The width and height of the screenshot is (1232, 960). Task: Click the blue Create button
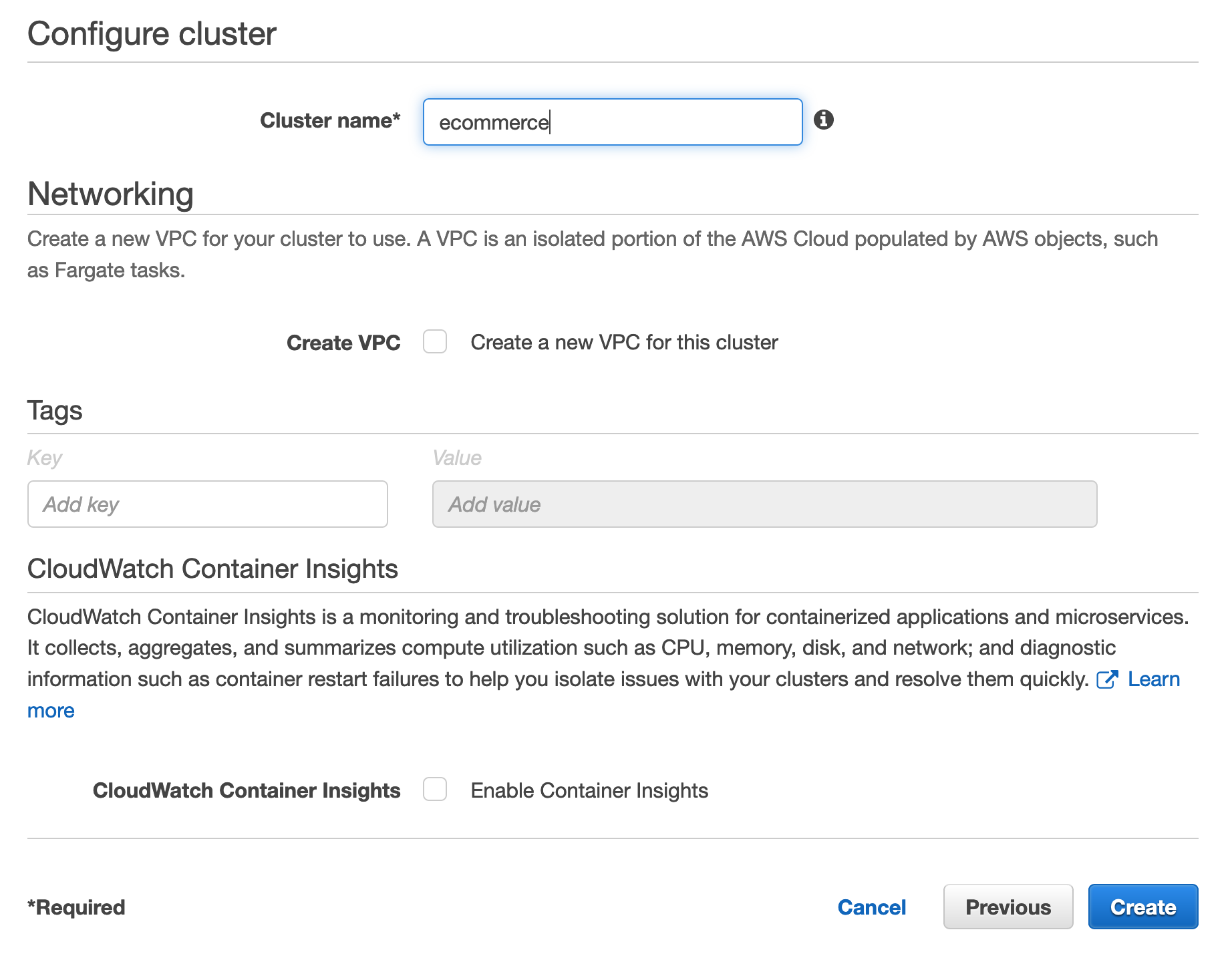tap(1142, 907)
